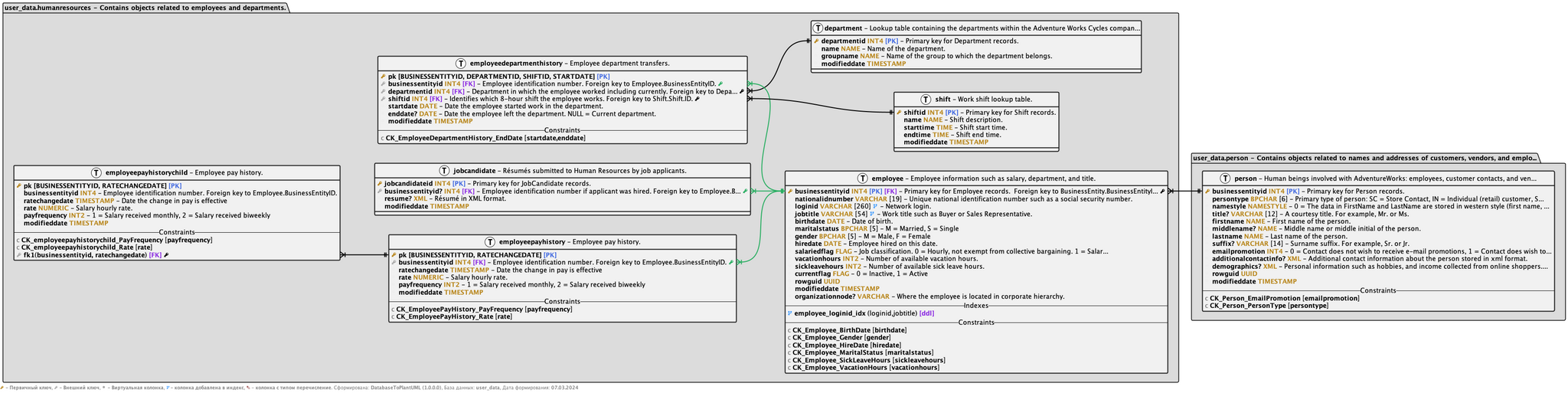Screen dimensions: 1568x393
Task: Select the user_data.humanresources package tab
Action: click(145, 8)
